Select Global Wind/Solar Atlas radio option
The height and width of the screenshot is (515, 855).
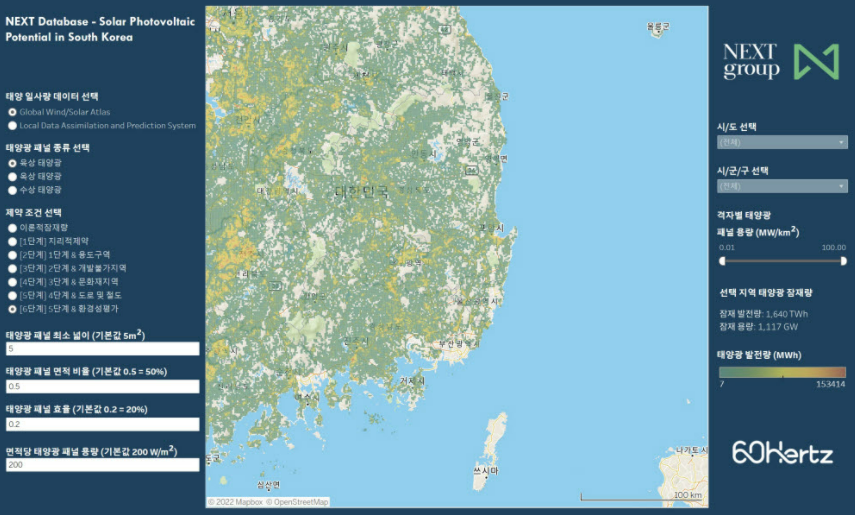click(12, 112)
